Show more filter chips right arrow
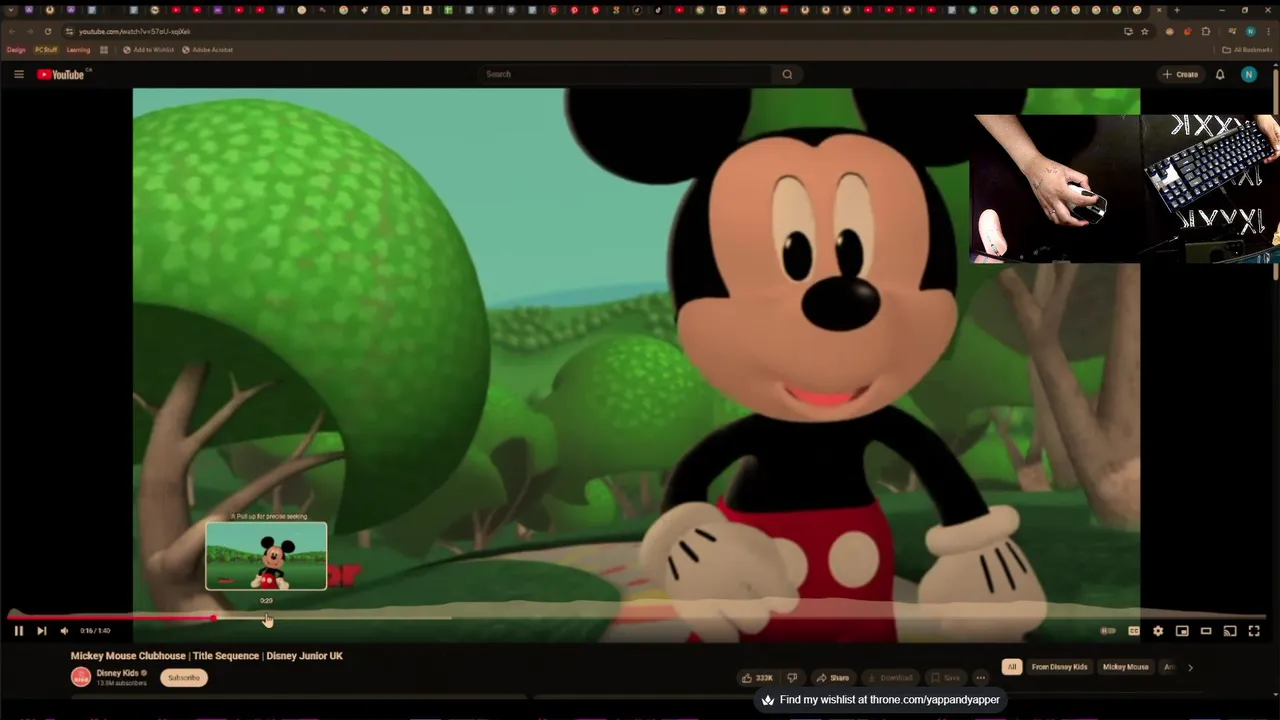Screen dimensions: 1280x720 click(x=1190, y=667)
